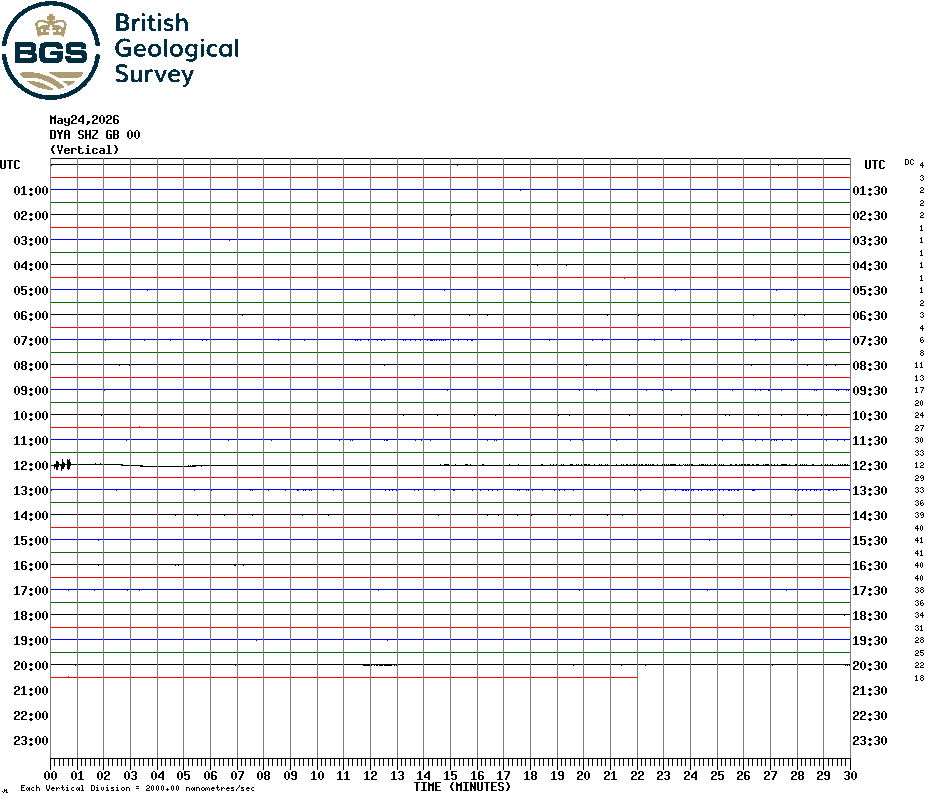The height and width of the screenshot is (802, 930).
Task: Click the 02:00 hour label
Action: click(x=31, y=215)
